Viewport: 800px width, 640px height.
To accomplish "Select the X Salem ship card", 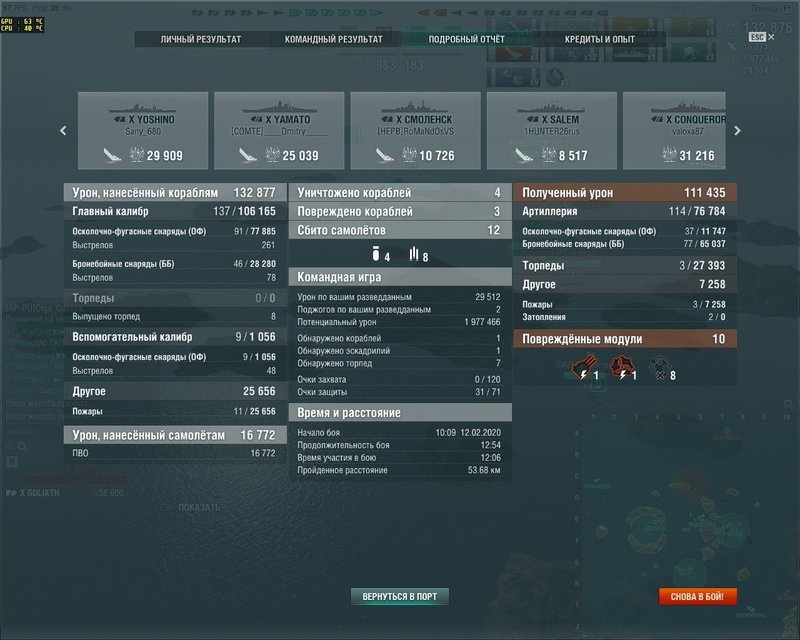I will pyautogui.click(x=552, y=131).
